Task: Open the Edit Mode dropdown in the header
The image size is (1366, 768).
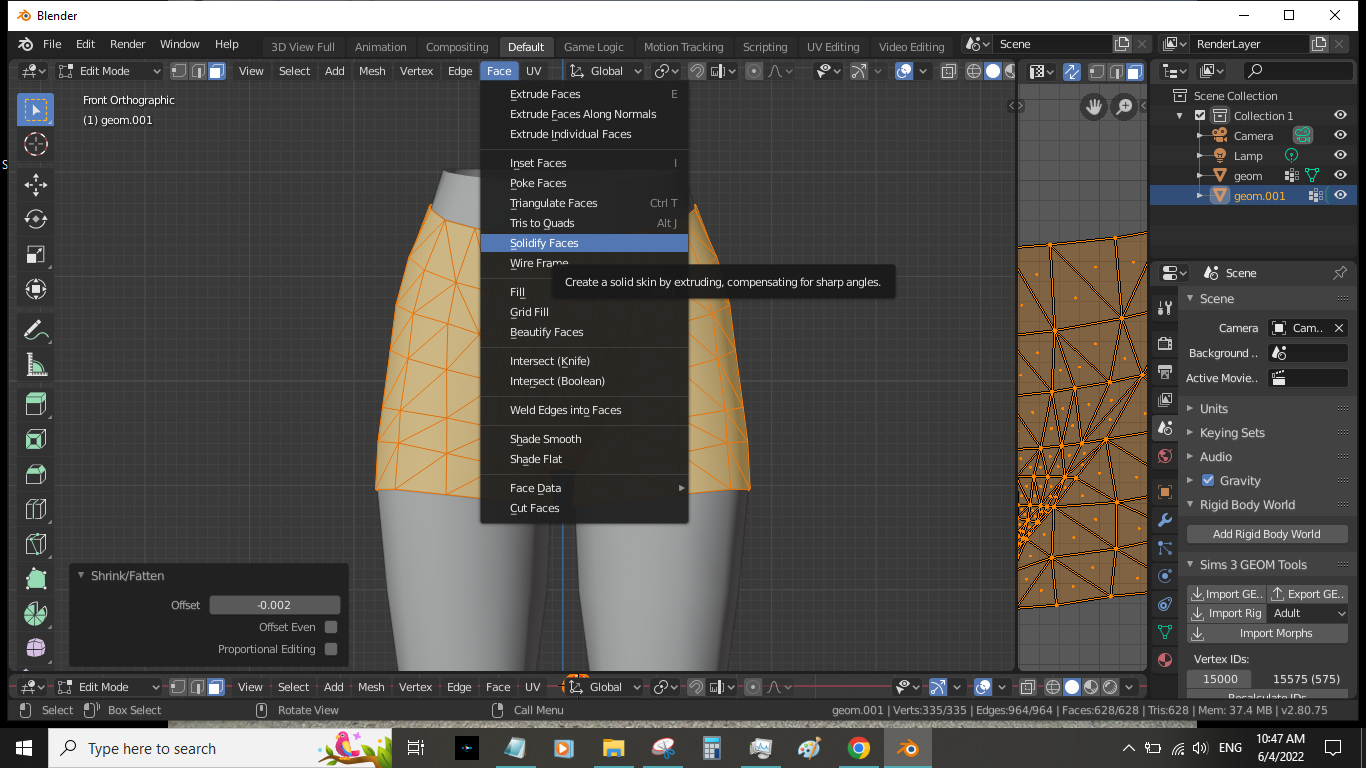Action: tap(108, 71)
